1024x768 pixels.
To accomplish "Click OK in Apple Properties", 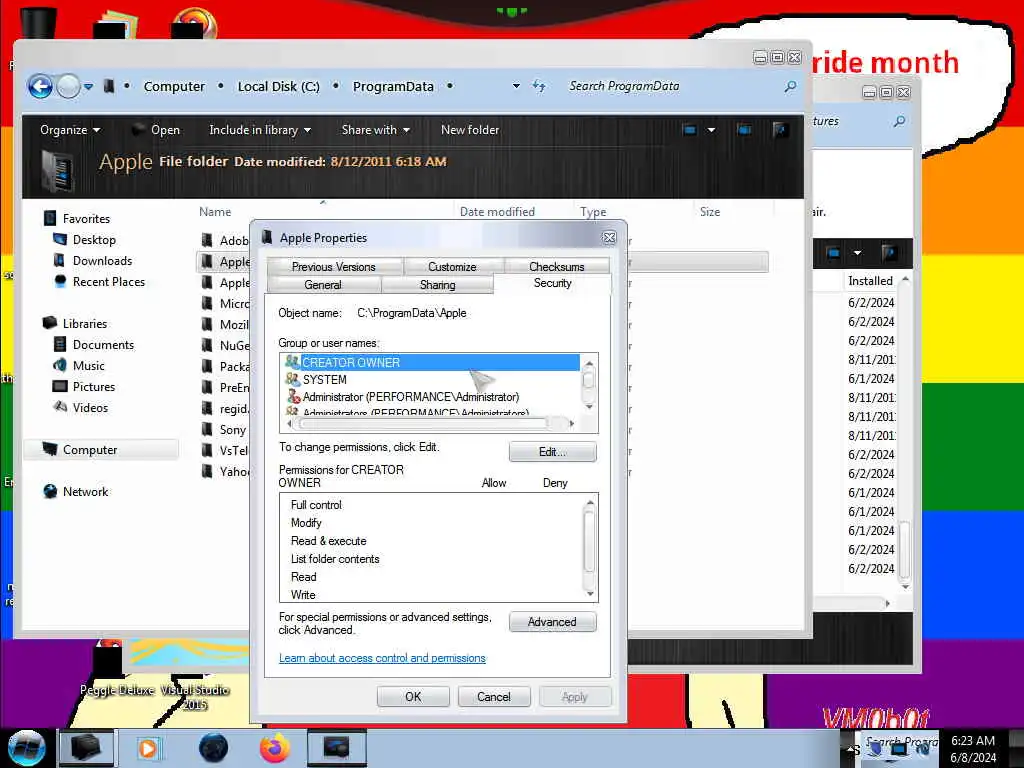I will coord(413,697).
